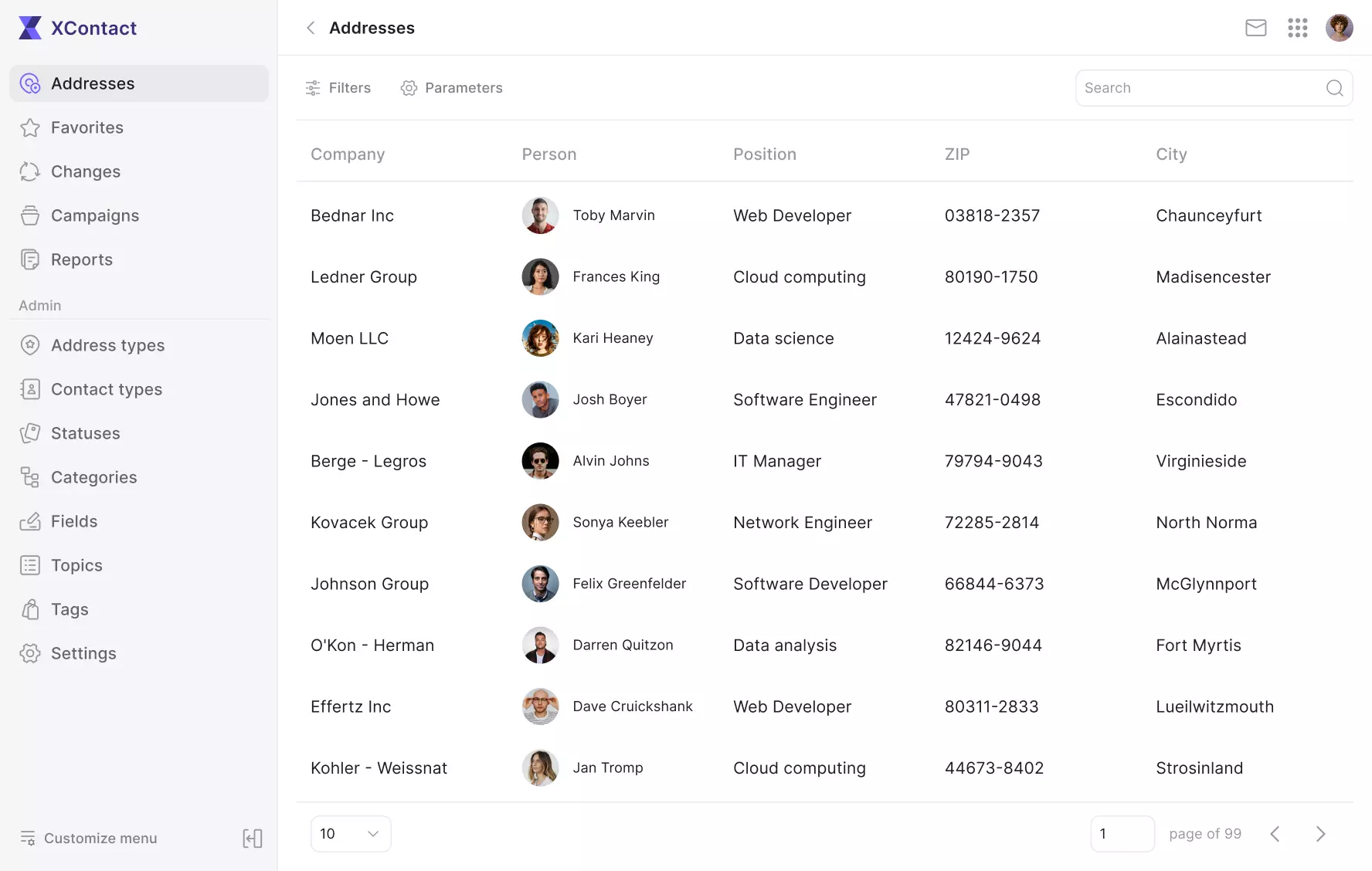
Task: Open Address types admin page
Action: coord(139,345)
